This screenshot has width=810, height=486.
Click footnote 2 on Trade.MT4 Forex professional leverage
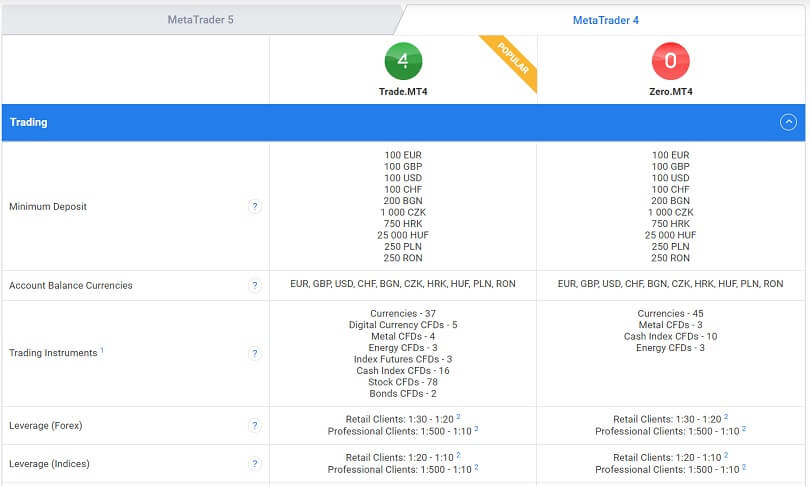click(x=476, y=429)
